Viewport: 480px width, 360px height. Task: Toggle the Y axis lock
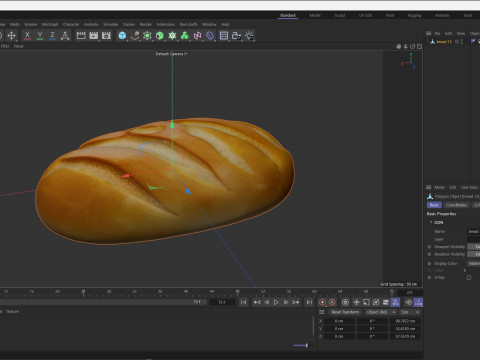coord(40,36)
